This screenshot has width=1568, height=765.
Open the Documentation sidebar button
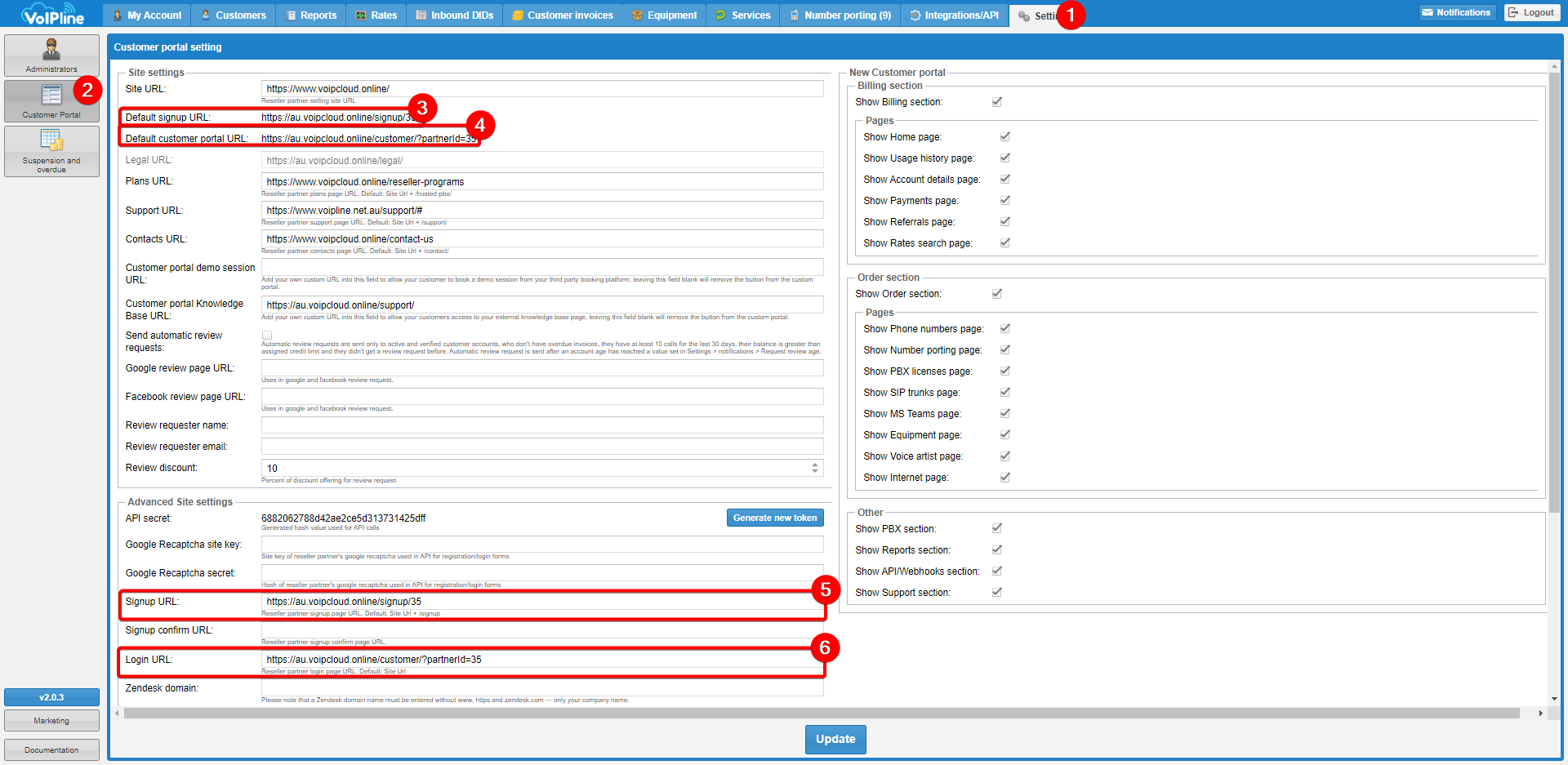(x=51, y=749)
